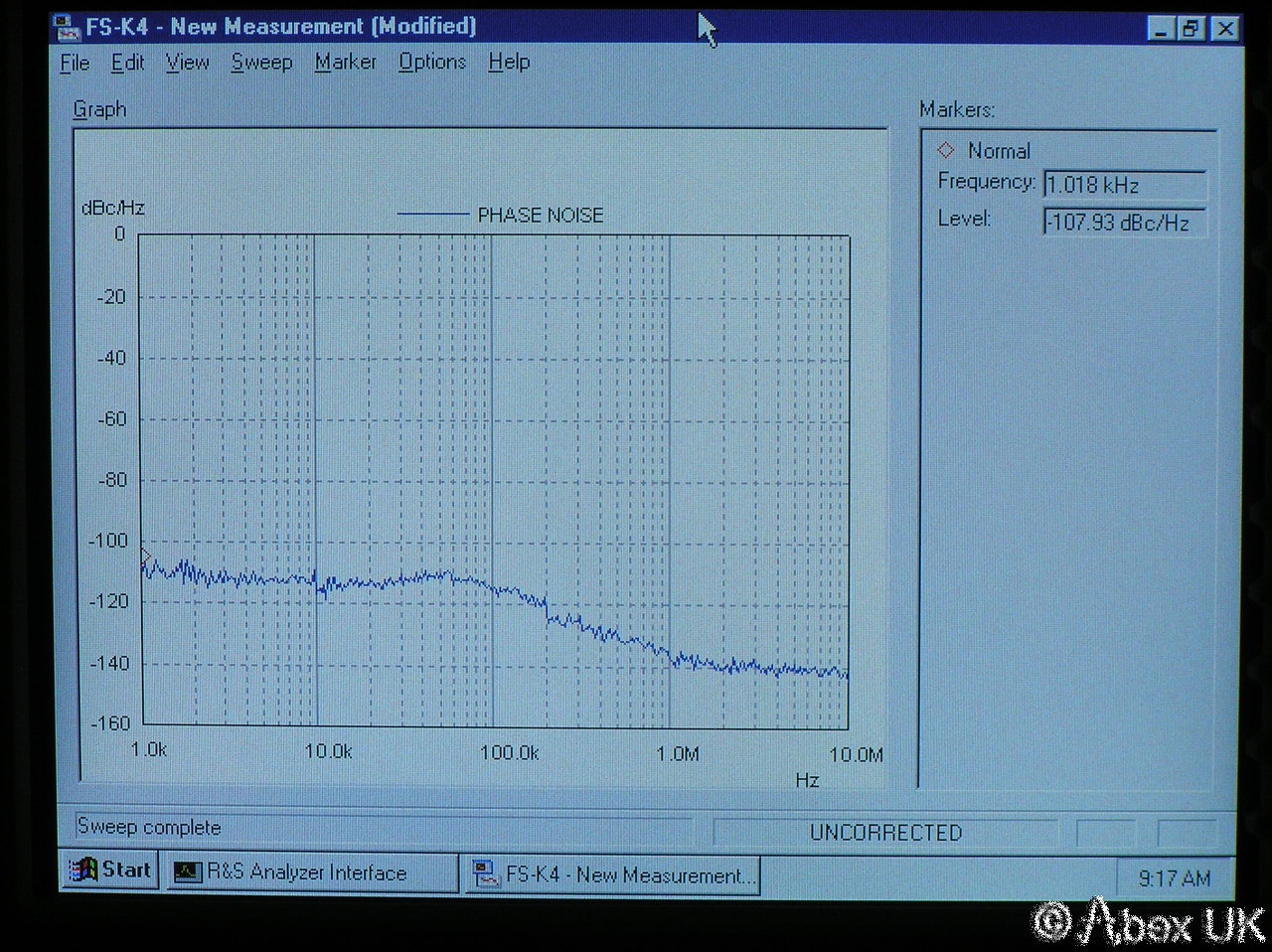
Task: Select FS-K4 New Measurement taskbar button
Action: point(612,874)
